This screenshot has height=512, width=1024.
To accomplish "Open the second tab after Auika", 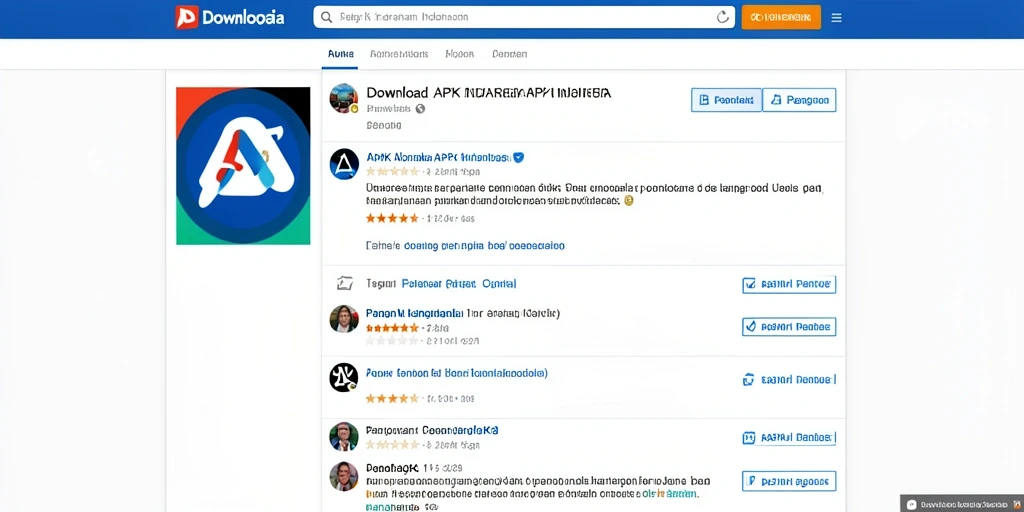I will pos(398,54).
